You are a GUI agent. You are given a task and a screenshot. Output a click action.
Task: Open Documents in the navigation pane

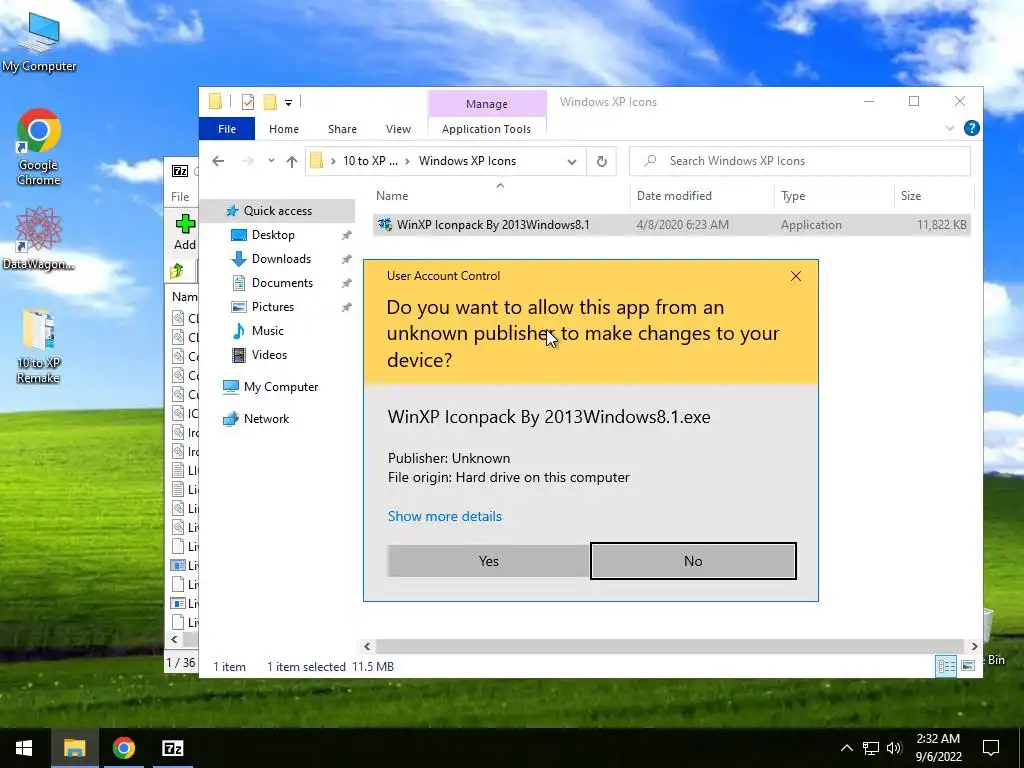282,283
